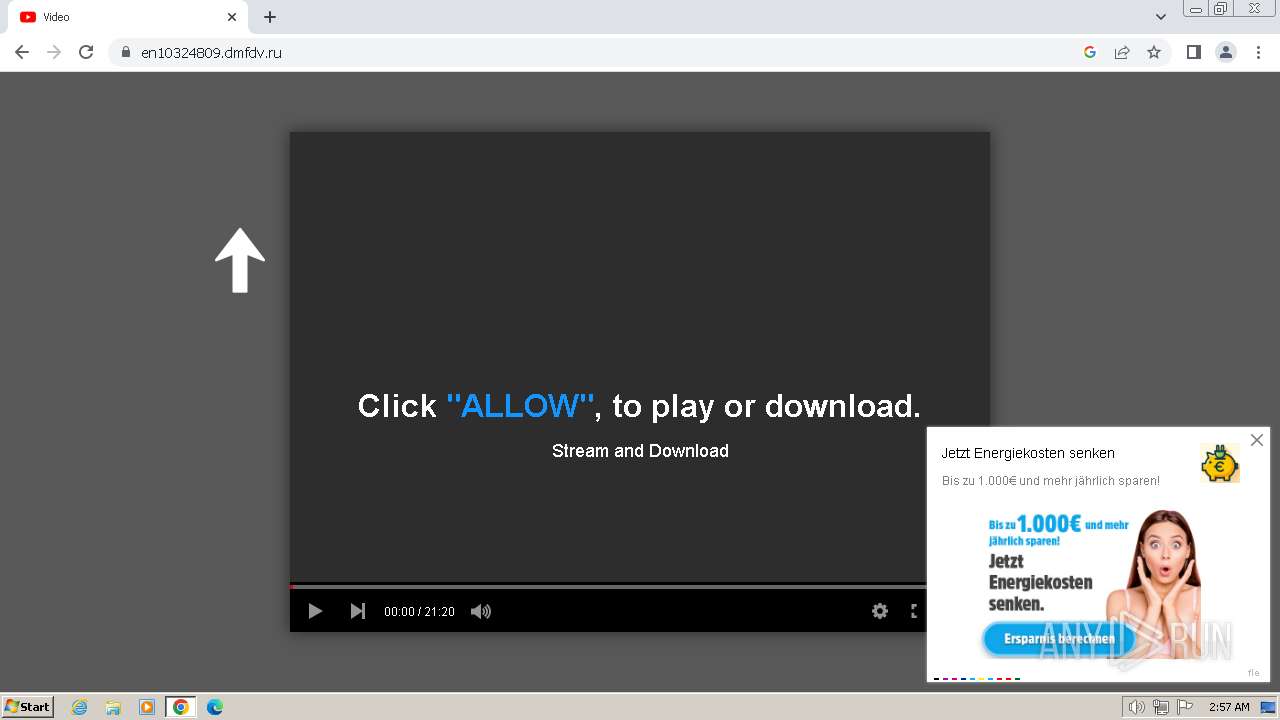Viewport: 1280px width, 720px height.
Task: Click the Action Center flag icon
Action: click(x=1185, y=707)
